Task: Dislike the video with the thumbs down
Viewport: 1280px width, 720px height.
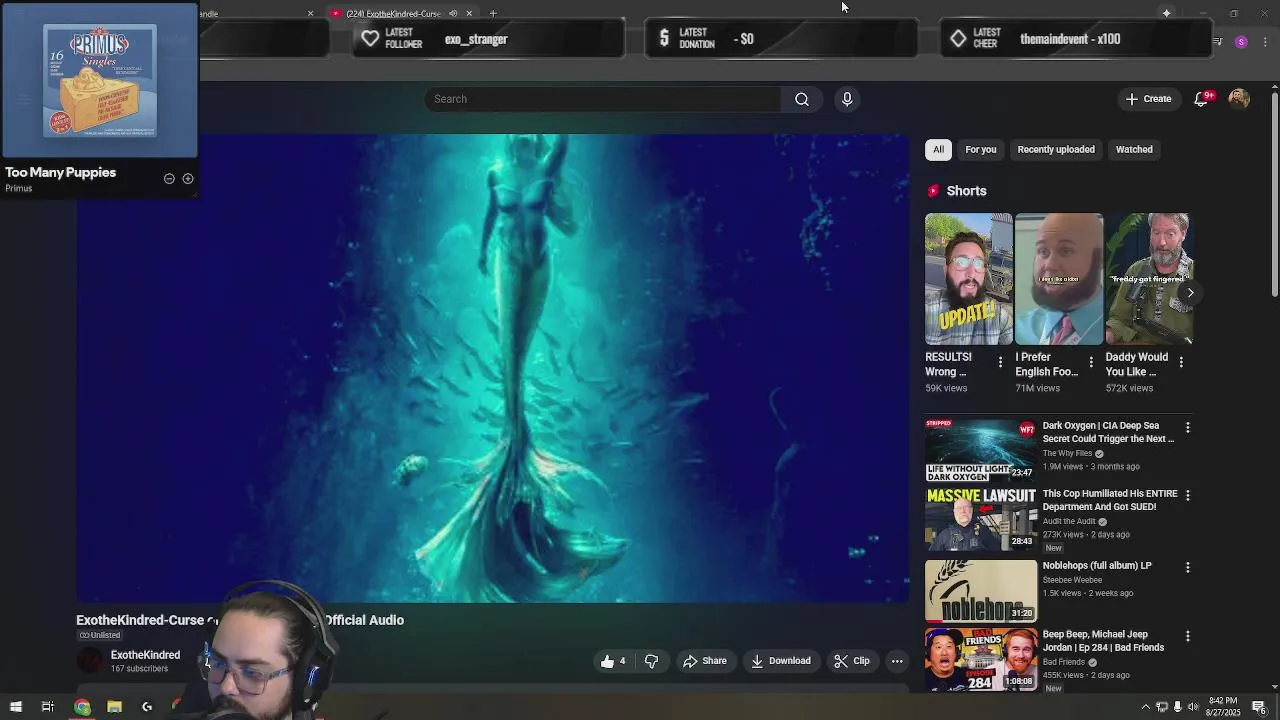Action: click(x=651, y=661)
